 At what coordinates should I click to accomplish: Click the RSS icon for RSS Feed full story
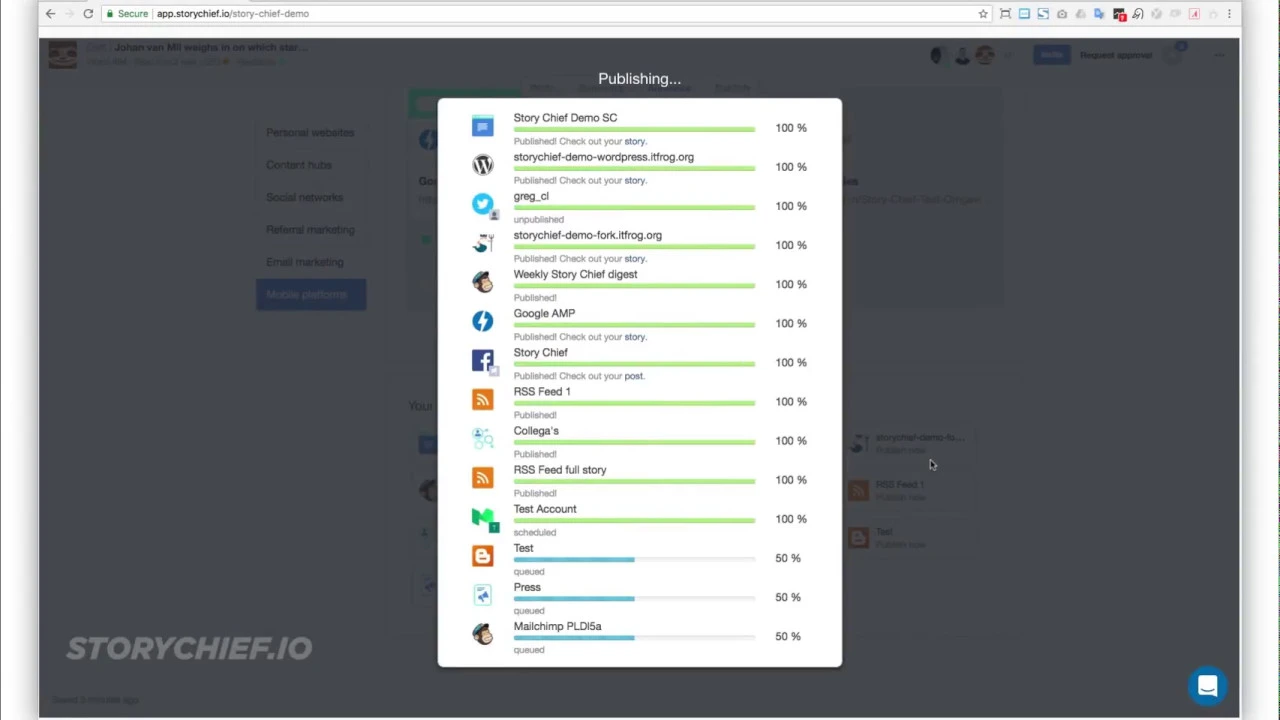483,477
